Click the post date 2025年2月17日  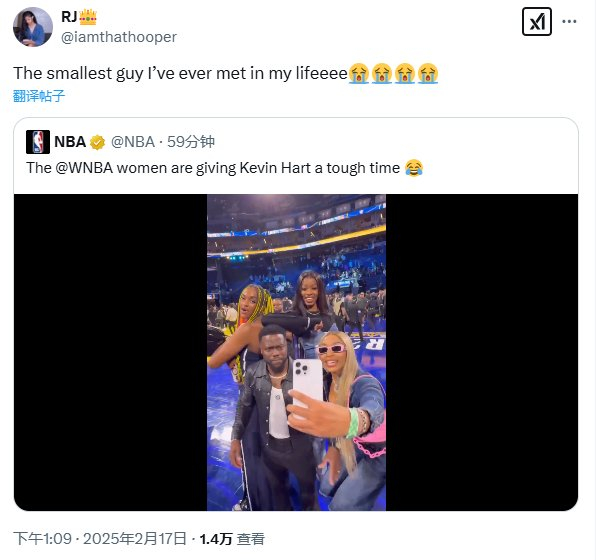pyautogui.click(x=135, y=539)
